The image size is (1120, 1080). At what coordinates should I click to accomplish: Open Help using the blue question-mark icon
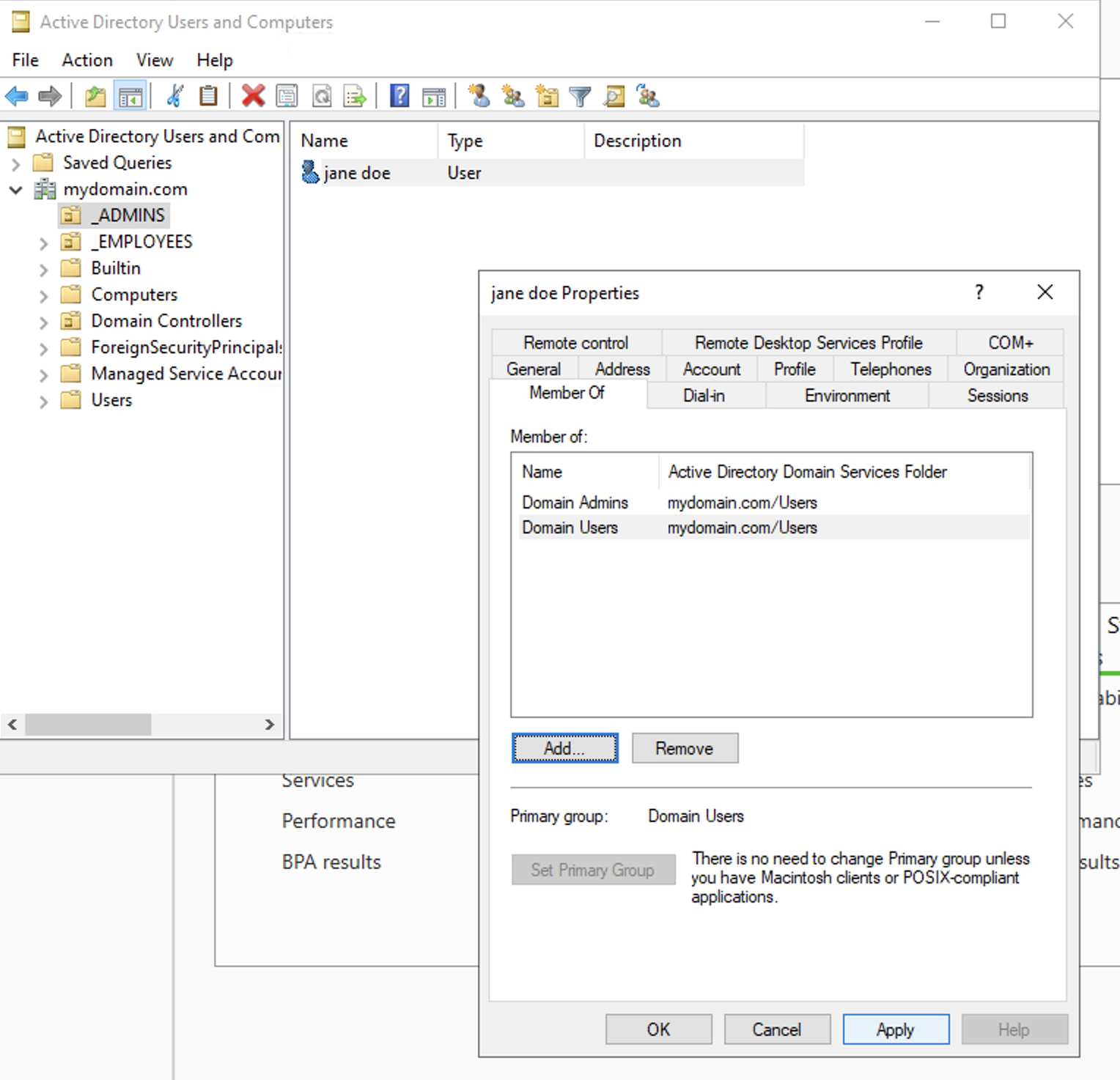(399, 96)
